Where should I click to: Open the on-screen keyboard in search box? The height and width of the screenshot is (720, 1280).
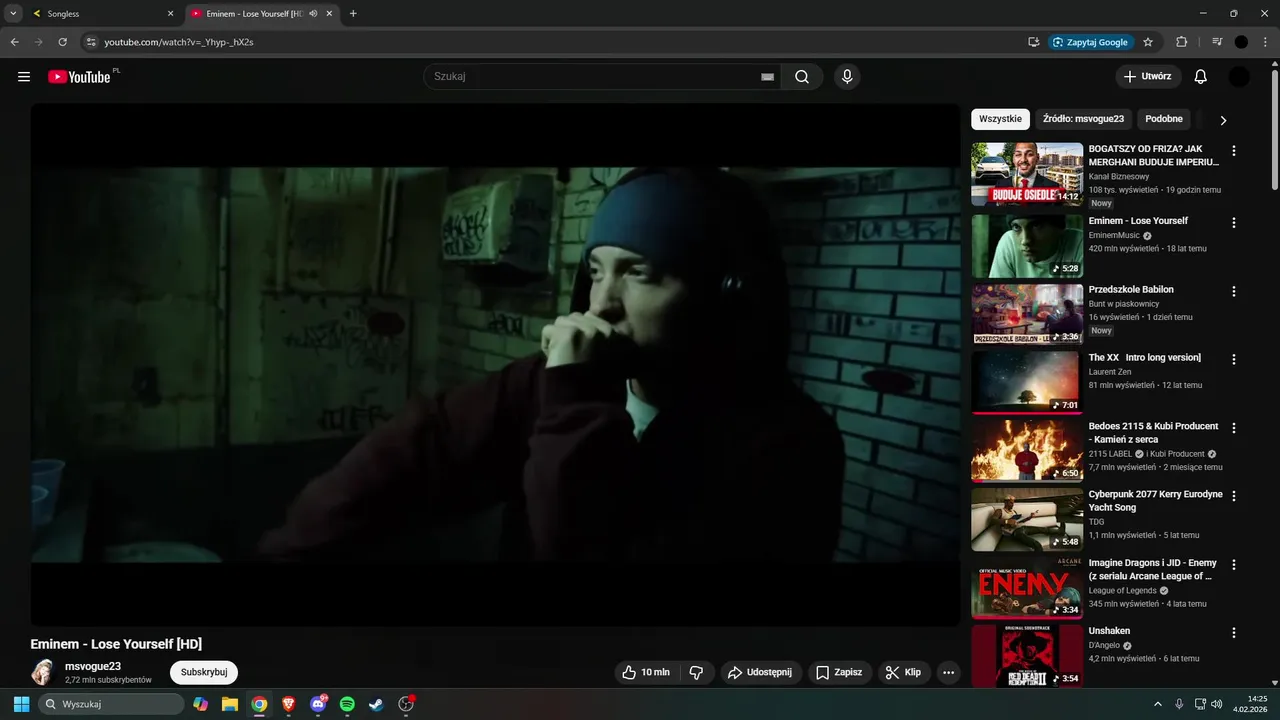click(768, 77)
